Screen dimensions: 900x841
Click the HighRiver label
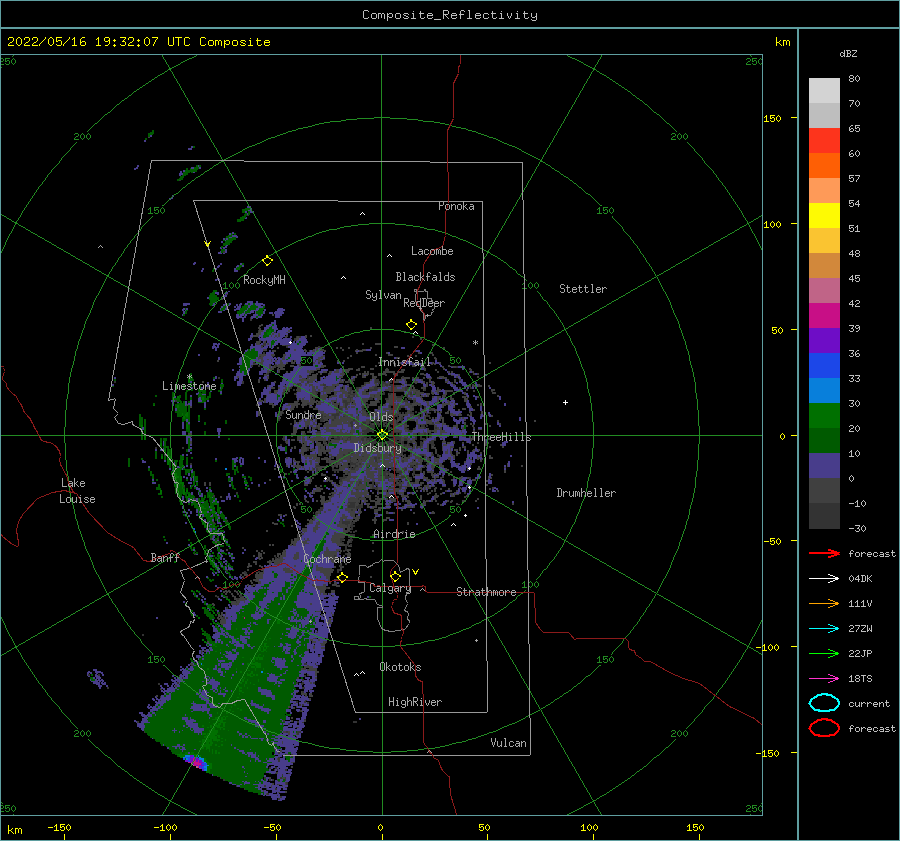tap(415, 702)
